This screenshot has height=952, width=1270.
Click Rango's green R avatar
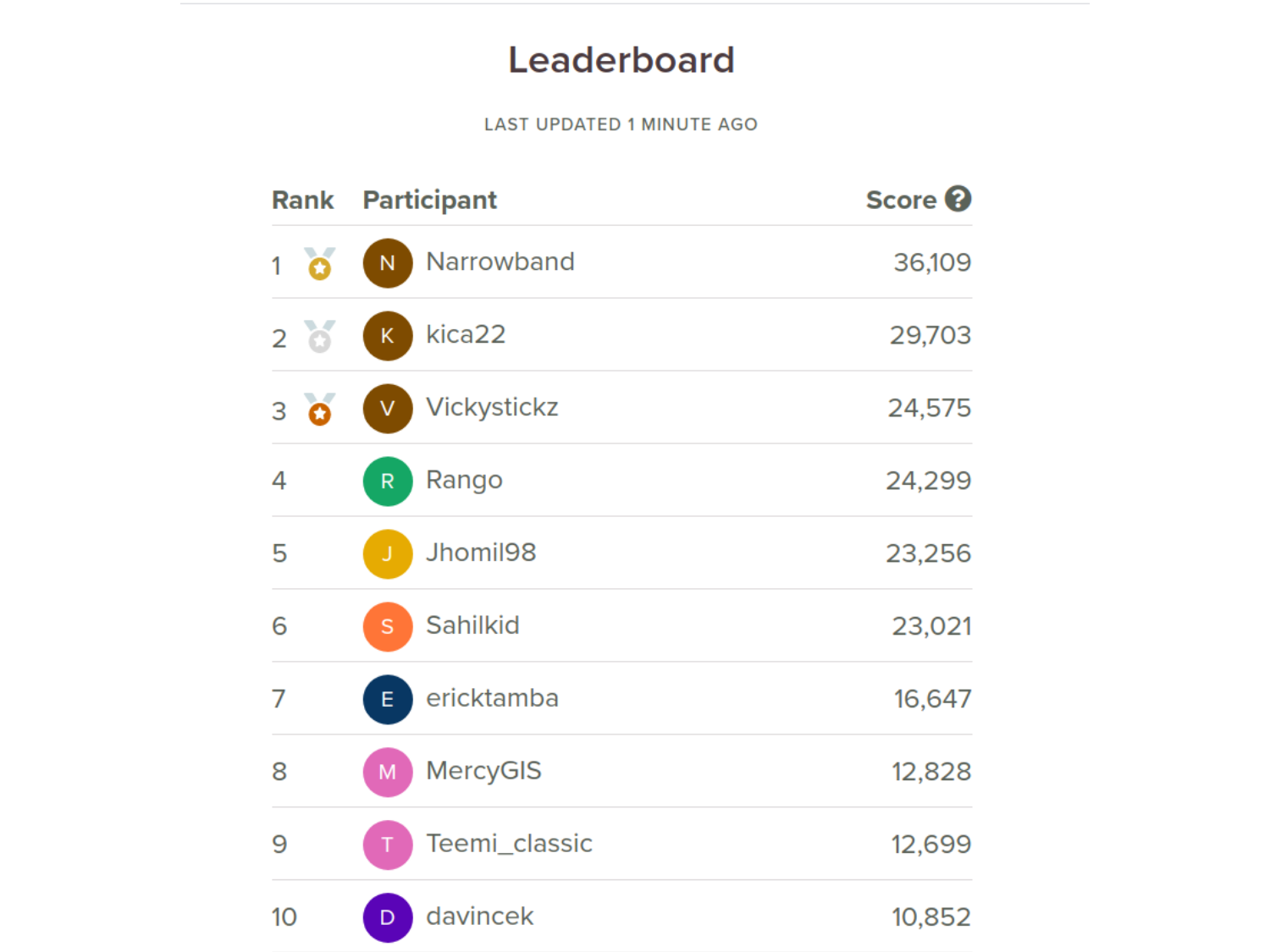coord(388,482)
